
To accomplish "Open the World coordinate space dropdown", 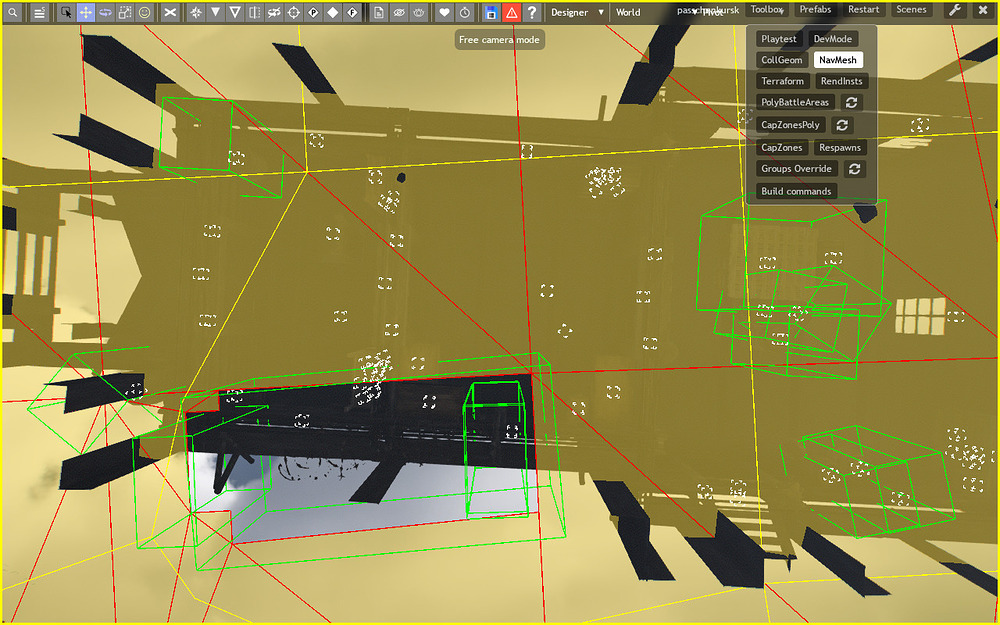I will [x=645, y=12].
